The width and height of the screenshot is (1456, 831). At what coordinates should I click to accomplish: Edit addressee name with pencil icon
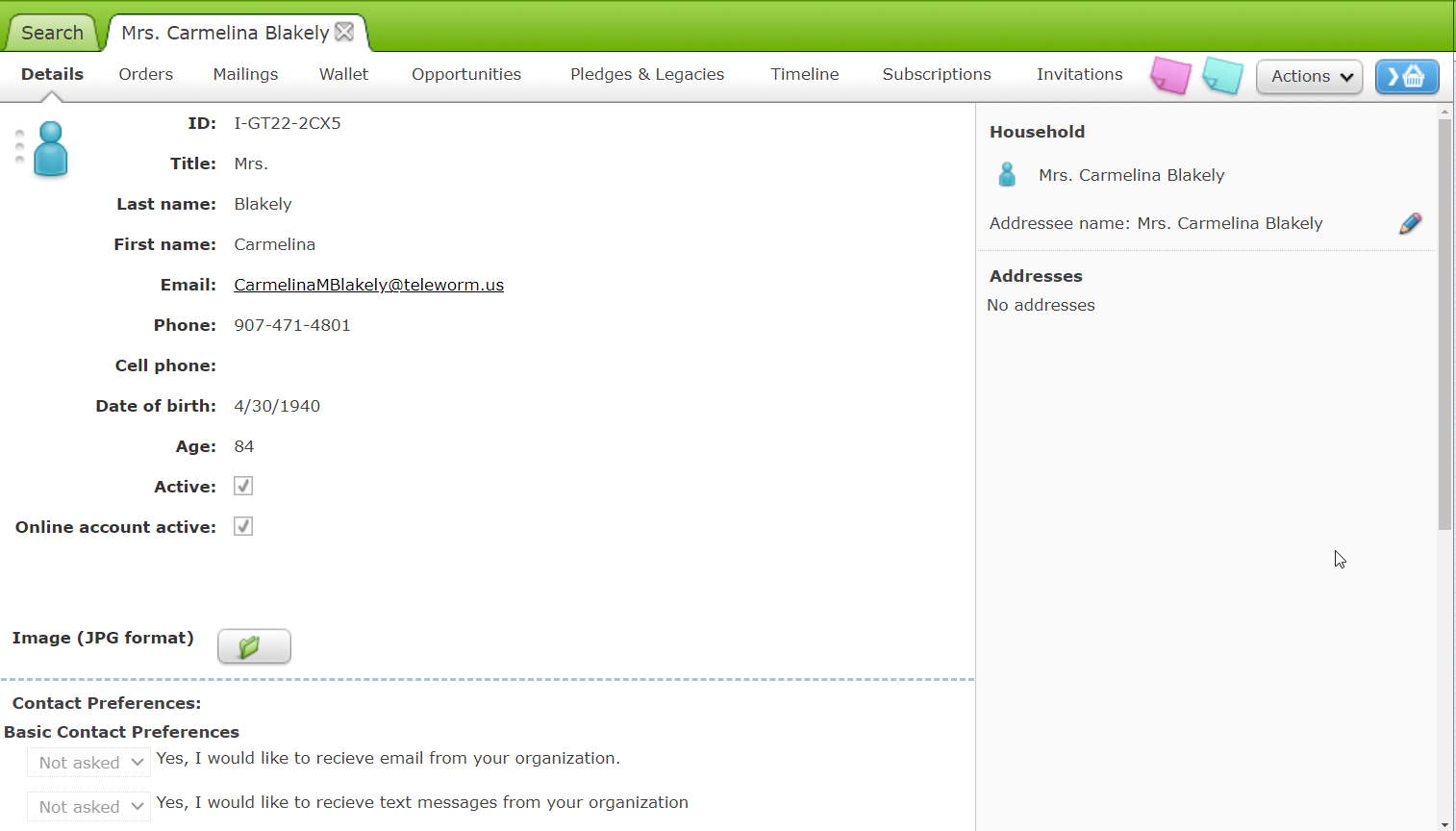point(1410,223)
